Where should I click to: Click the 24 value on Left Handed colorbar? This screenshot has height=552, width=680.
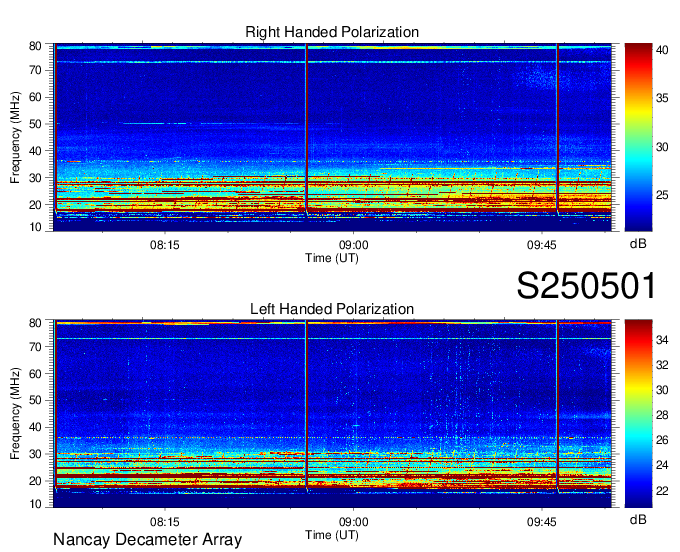coord(662,466)
